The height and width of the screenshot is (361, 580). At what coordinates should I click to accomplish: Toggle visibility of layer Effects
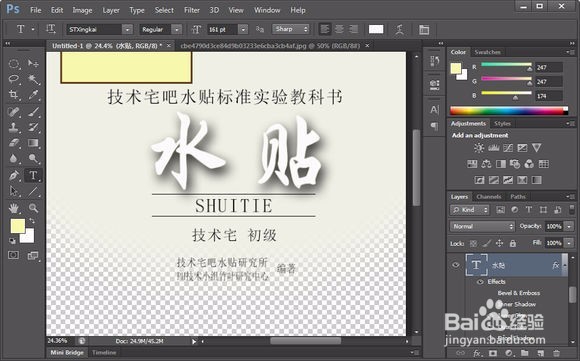(480, 282)
